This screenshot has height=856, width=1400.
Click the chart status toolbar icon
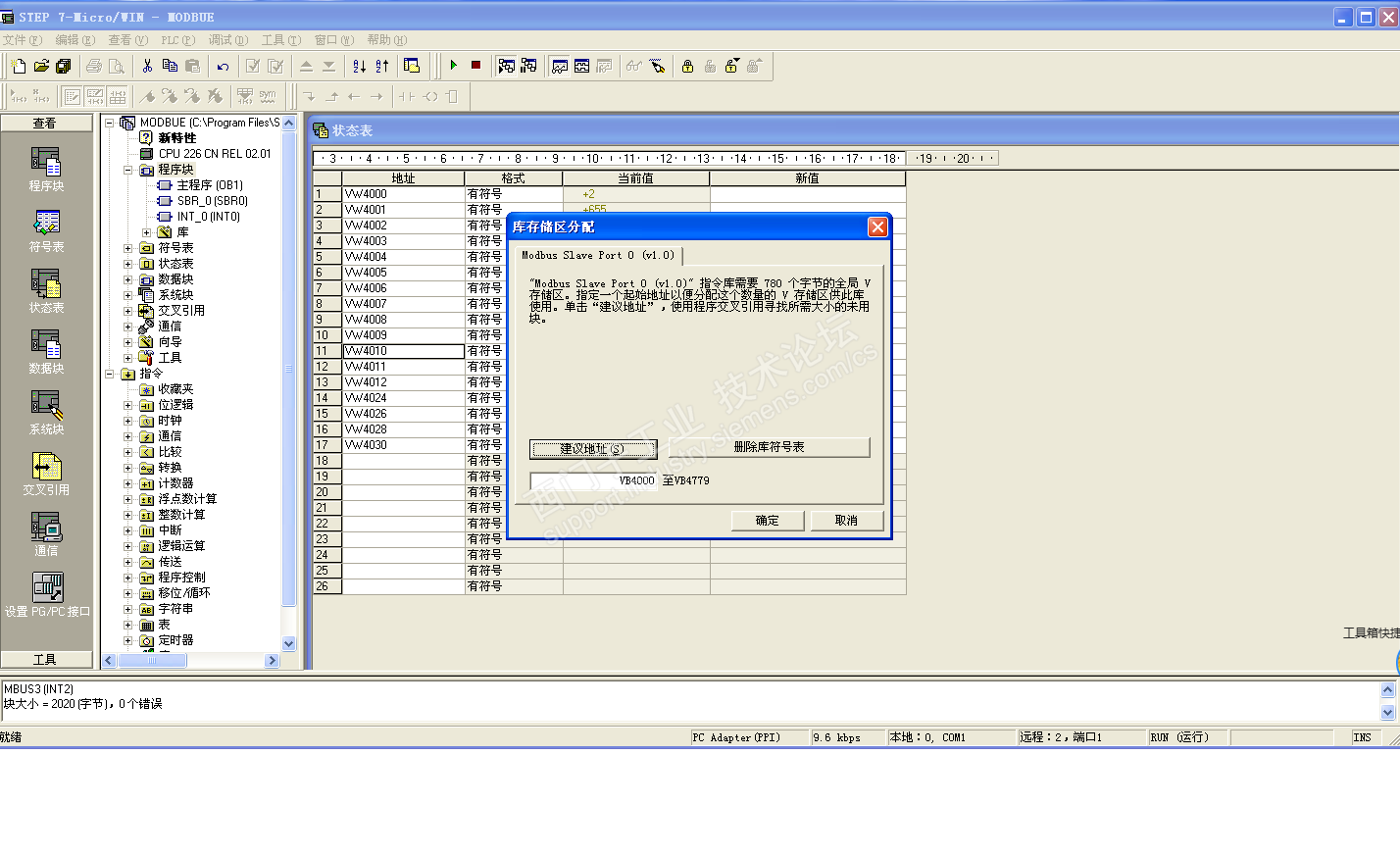click(x=559, y=66)
